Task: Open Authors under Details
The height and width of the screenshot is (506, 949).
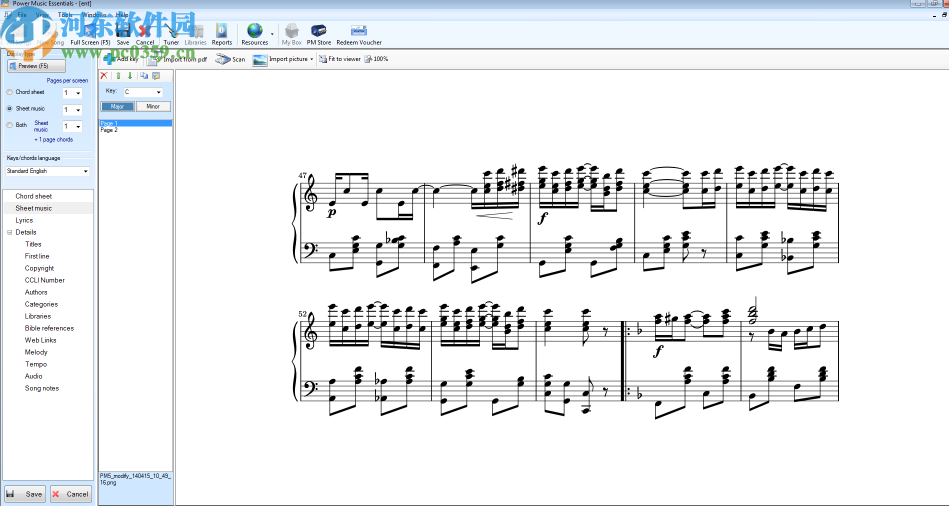Action: pyautogui.click(x=36, y=292)
